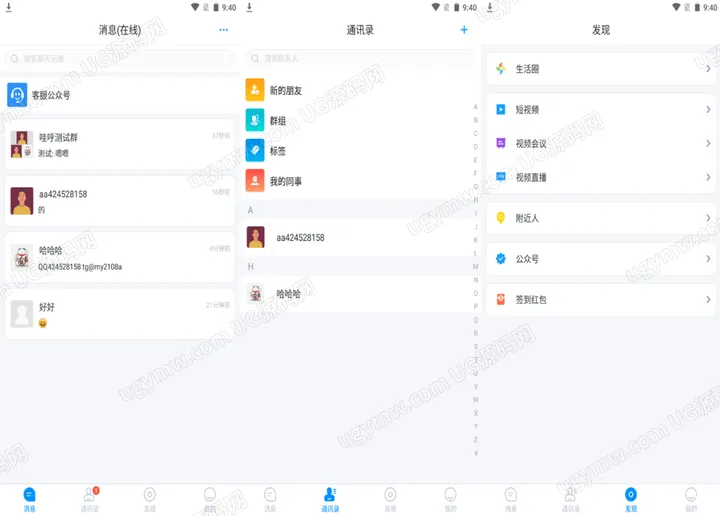The width and height of the screenshot is (720, 516).
Task: Tap the Wi-Fi icon in right status bar
Action: point(676,7)
